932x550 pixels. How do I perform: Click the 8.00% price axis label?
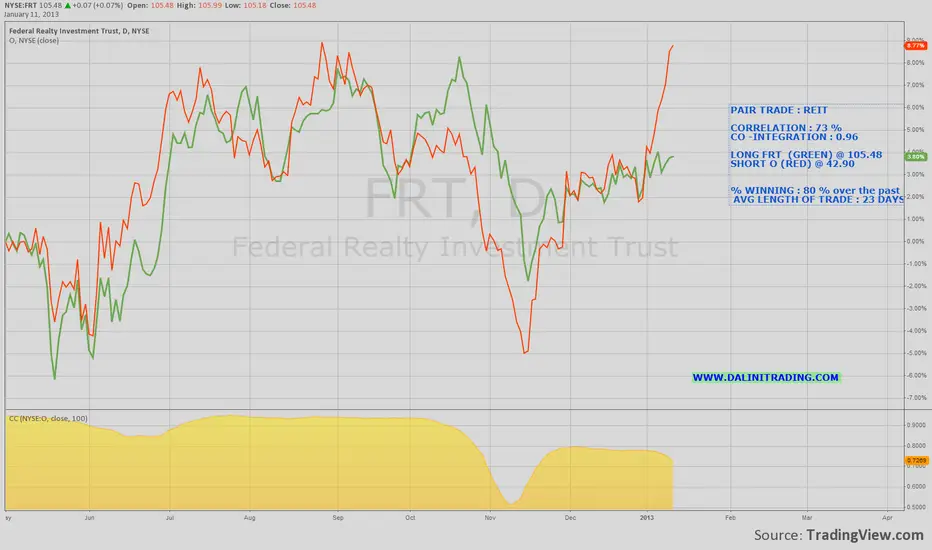coord(915,62)
